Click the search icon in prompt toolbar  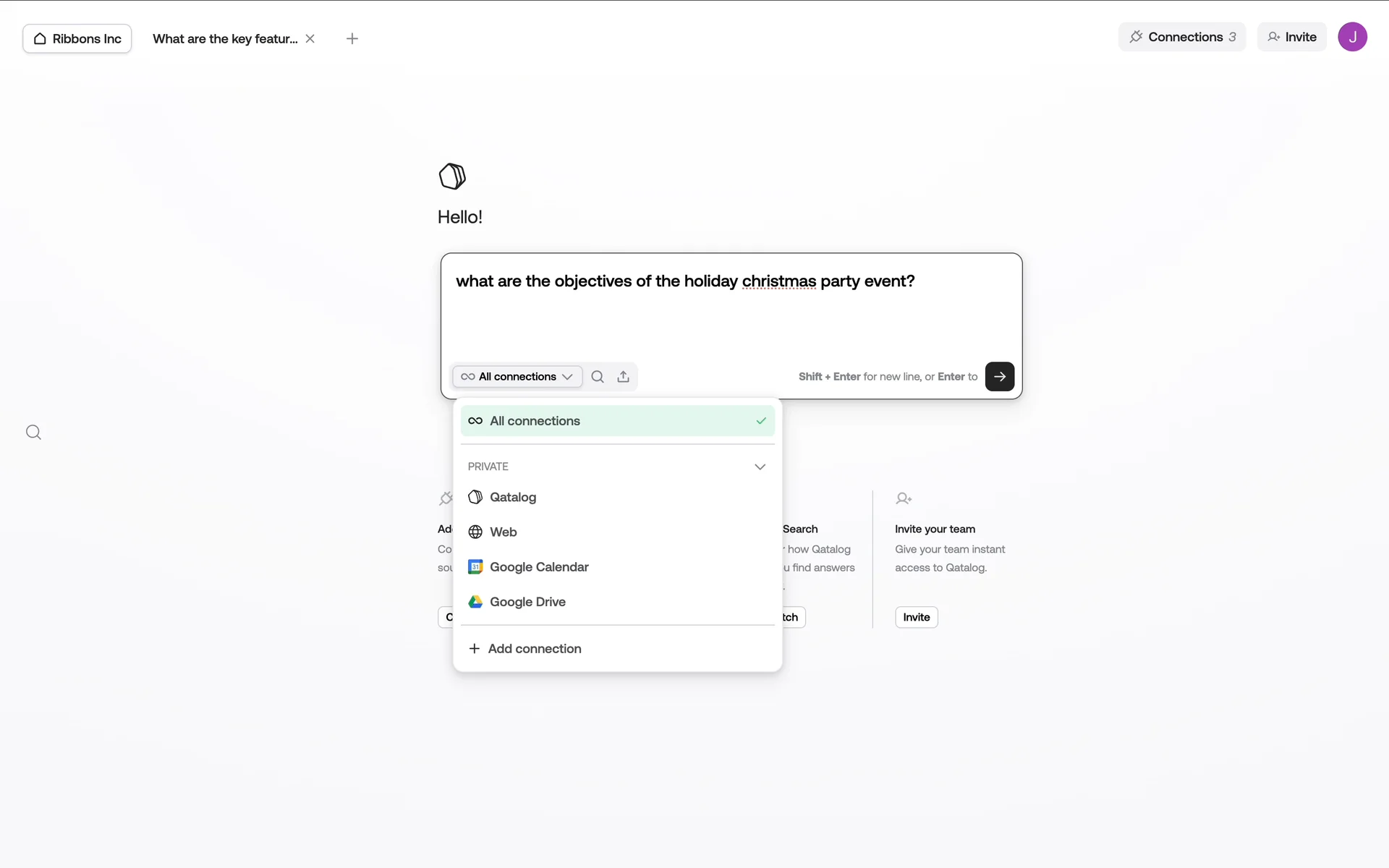(x=598, y=376)
